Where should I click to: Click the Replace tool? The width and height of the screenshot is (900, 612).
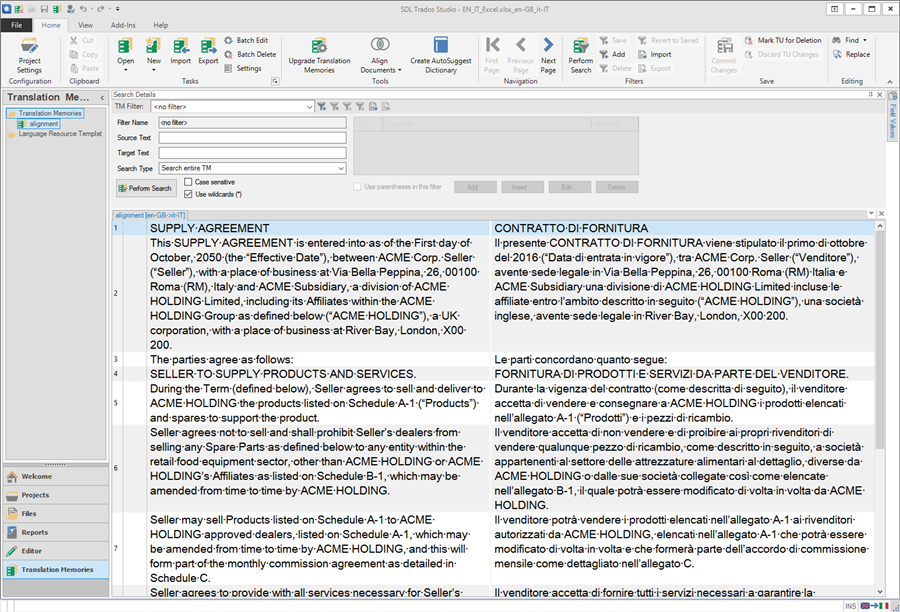pos(852,54)
